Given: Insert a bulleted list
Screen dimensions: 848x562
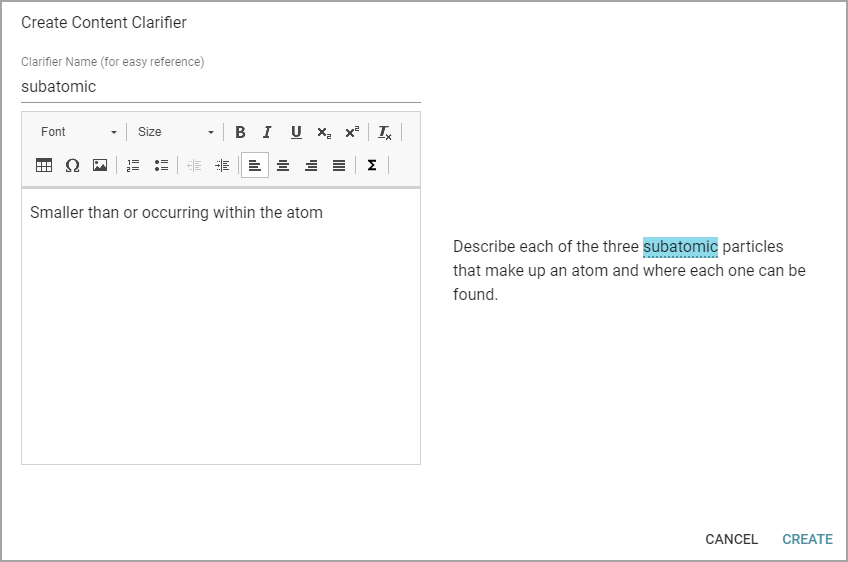Looking at the screenshot, I should [x=161, y=165].
